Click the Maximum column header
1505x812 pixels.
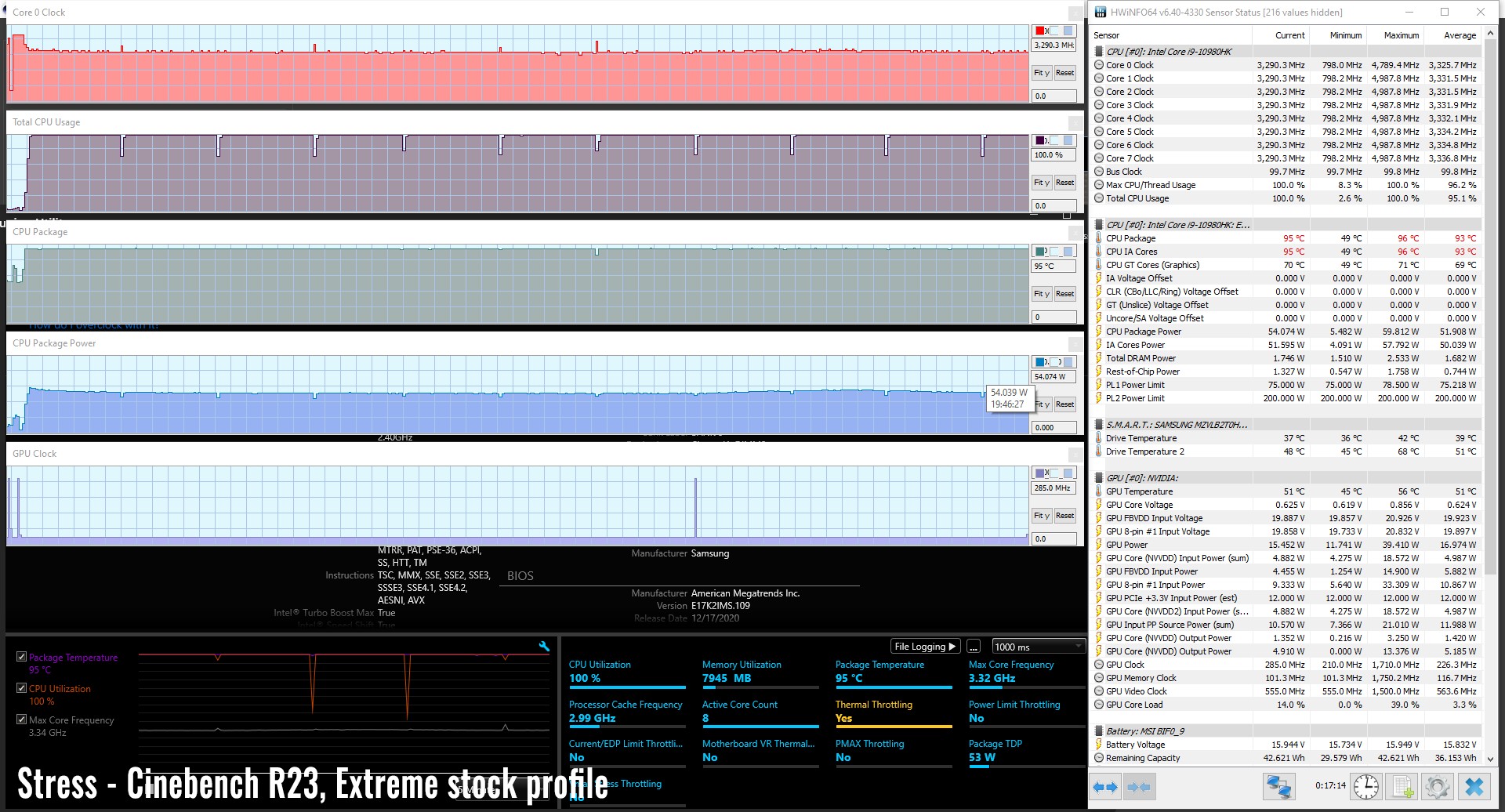(x=1401, y=35)
